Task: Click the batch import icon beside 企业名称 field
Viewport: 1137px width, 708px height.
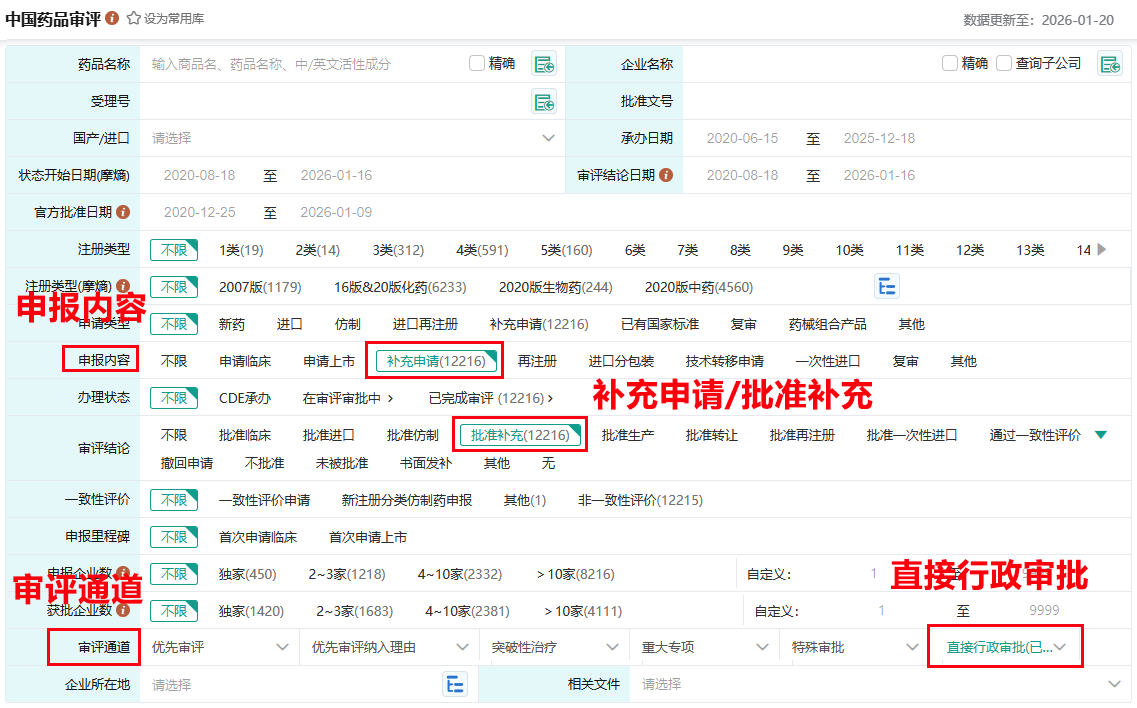Action: pyautogui.click(x=1110, y=64)
